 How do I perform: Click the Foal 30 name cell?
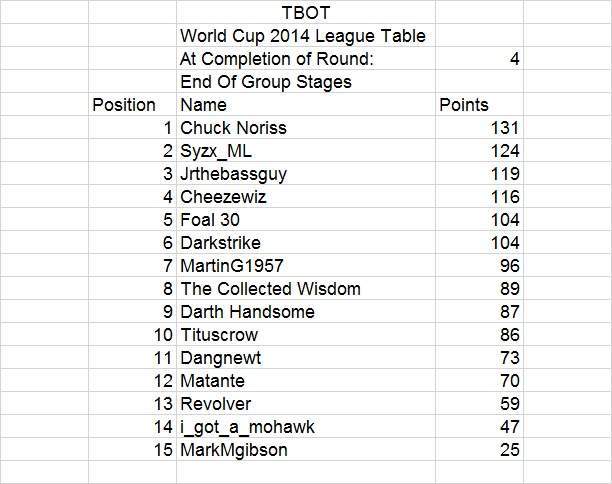point(306,219)
